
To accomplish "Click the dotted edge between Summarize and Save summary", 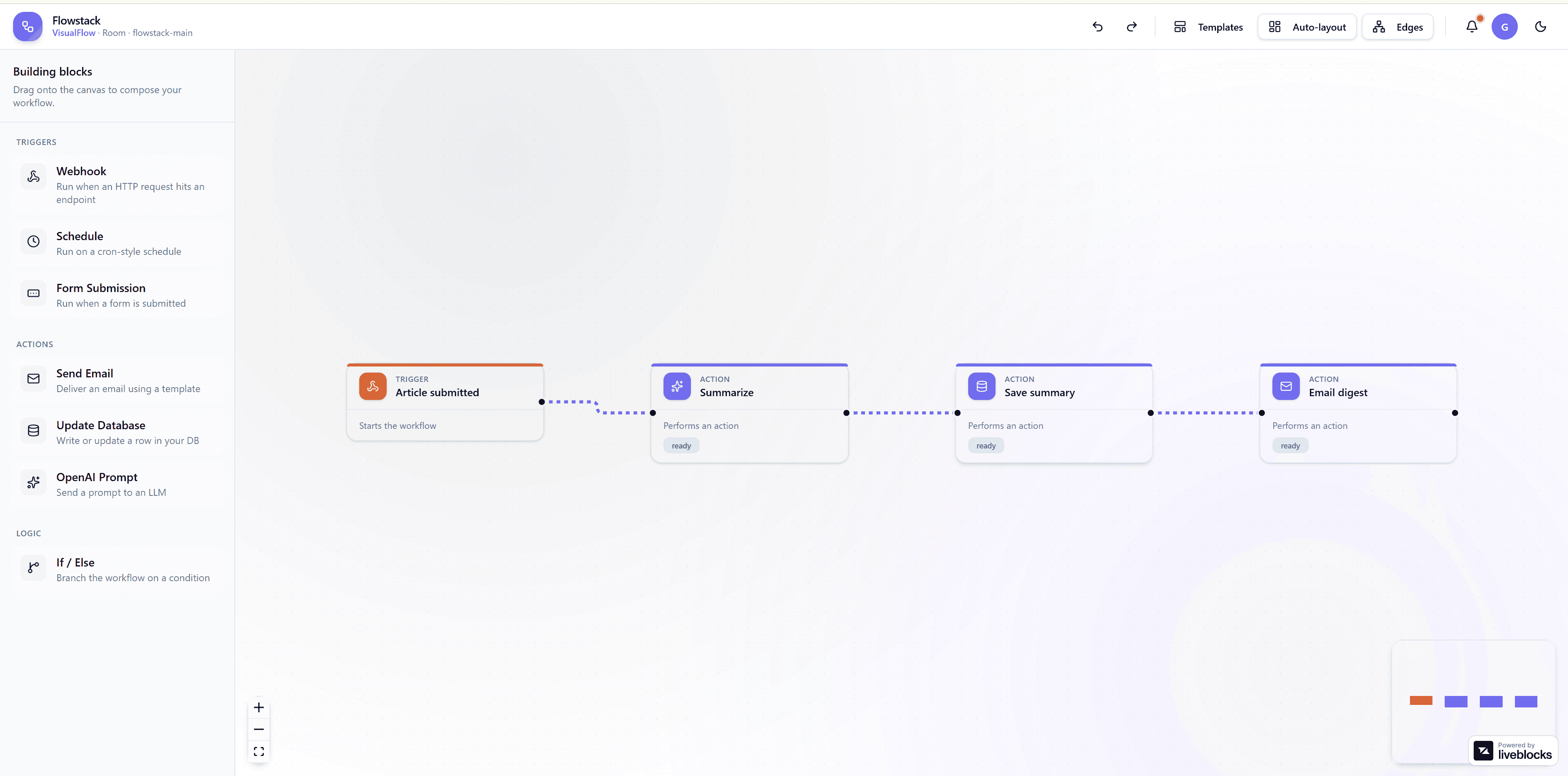I will [902, 413].
